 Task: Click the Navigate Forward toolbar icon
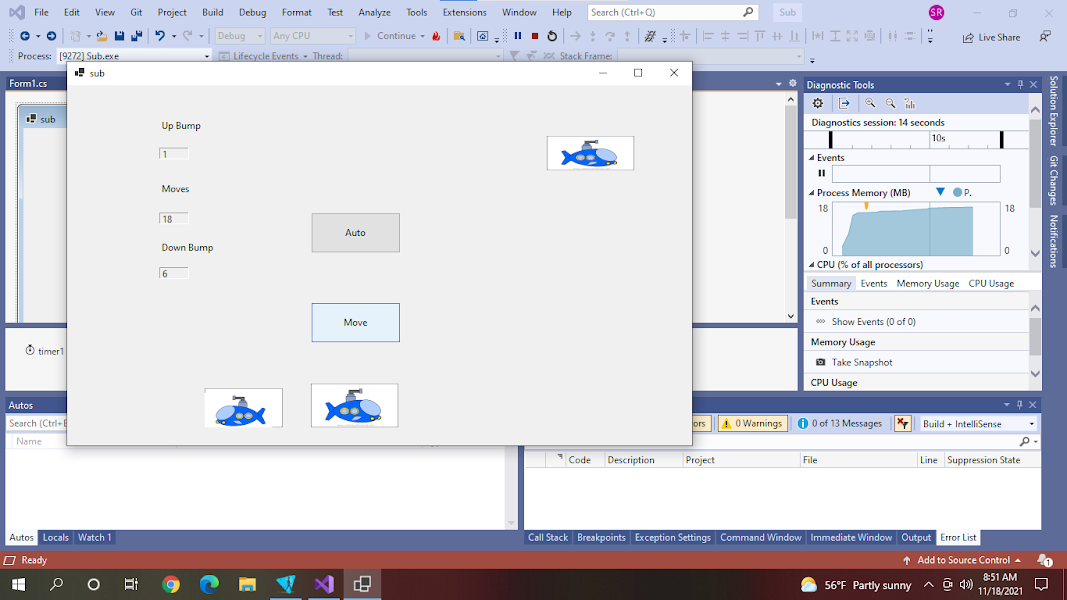pos(51,36)
